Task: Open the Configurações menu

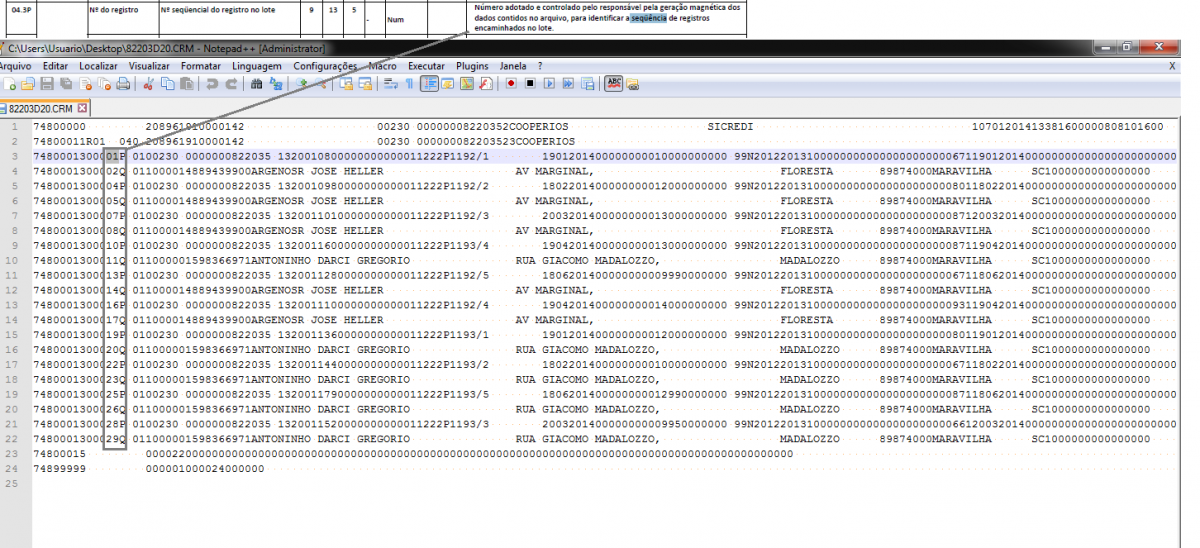Action: click(325, 65)
